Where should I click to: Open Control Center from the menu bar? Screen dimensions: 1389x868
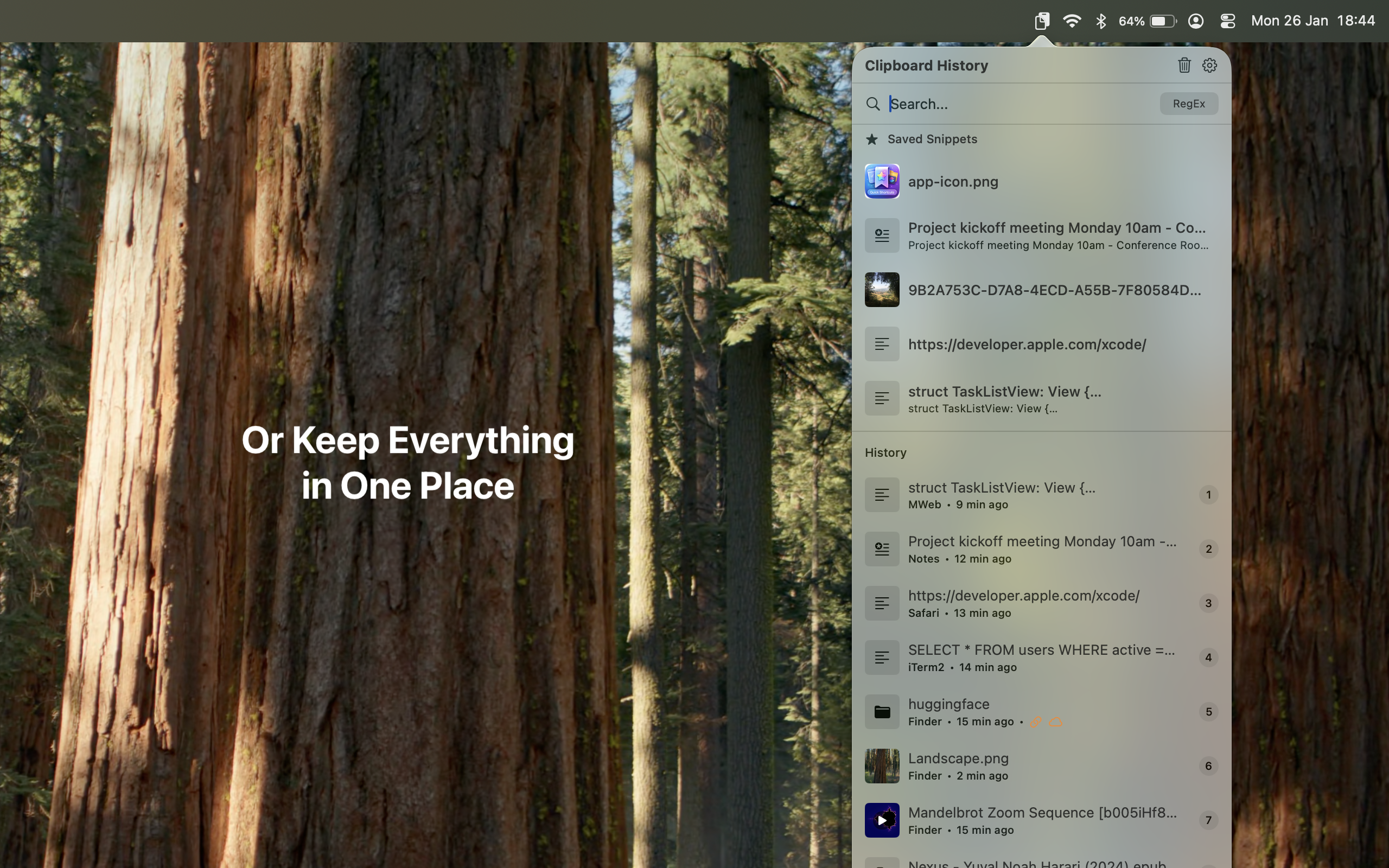1227,21
